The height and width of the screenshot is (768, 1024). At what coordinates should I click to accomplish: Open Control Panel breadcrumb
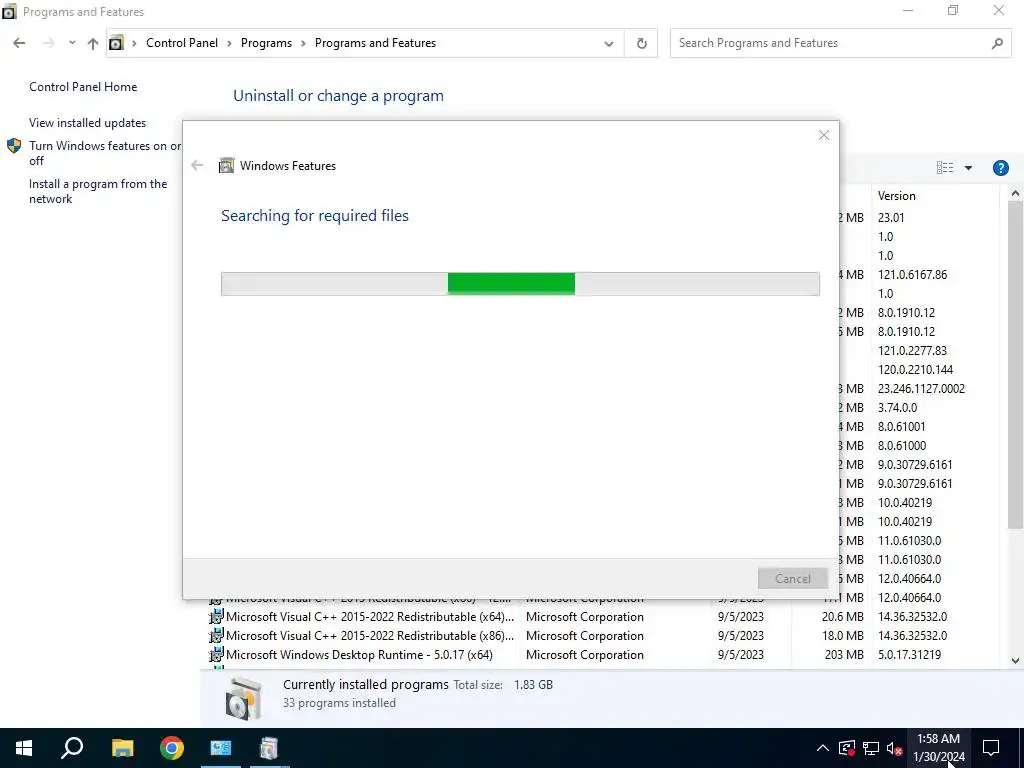[x=182, y=43]
